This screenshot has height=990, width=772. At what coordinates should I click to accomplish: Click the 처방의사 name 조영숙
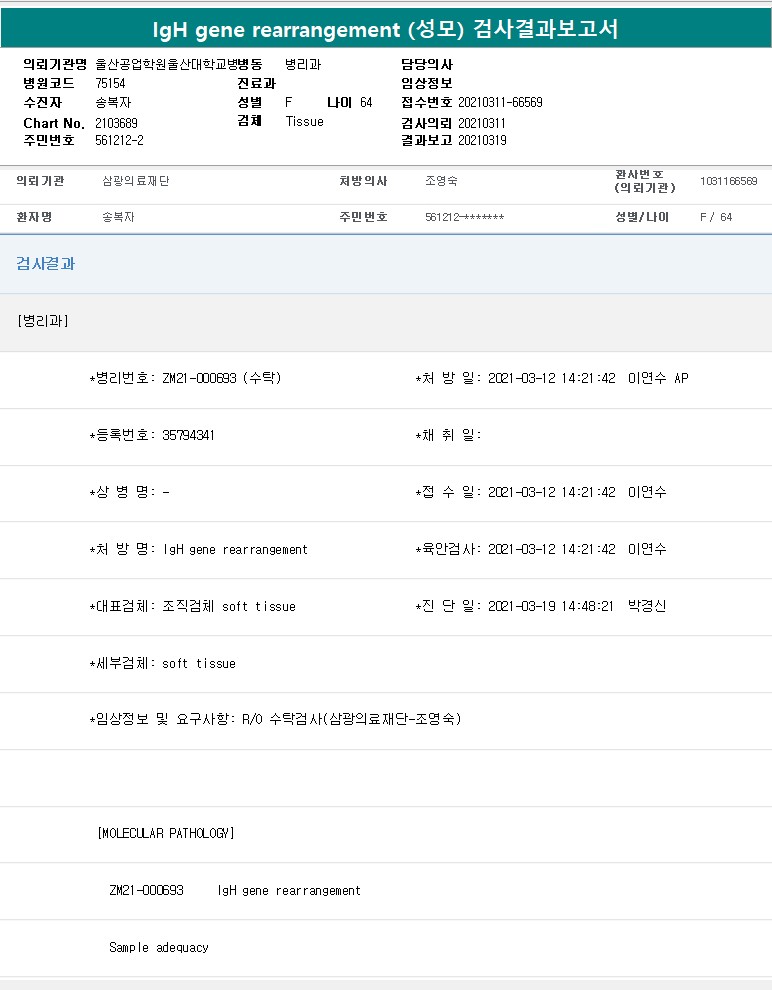click(441, 181)
